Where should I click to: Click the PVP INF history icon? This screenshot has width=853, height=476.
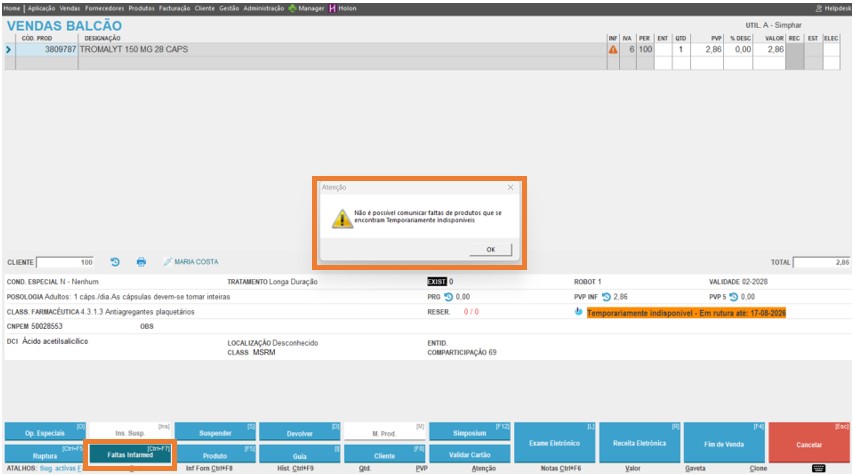[606, 297]
